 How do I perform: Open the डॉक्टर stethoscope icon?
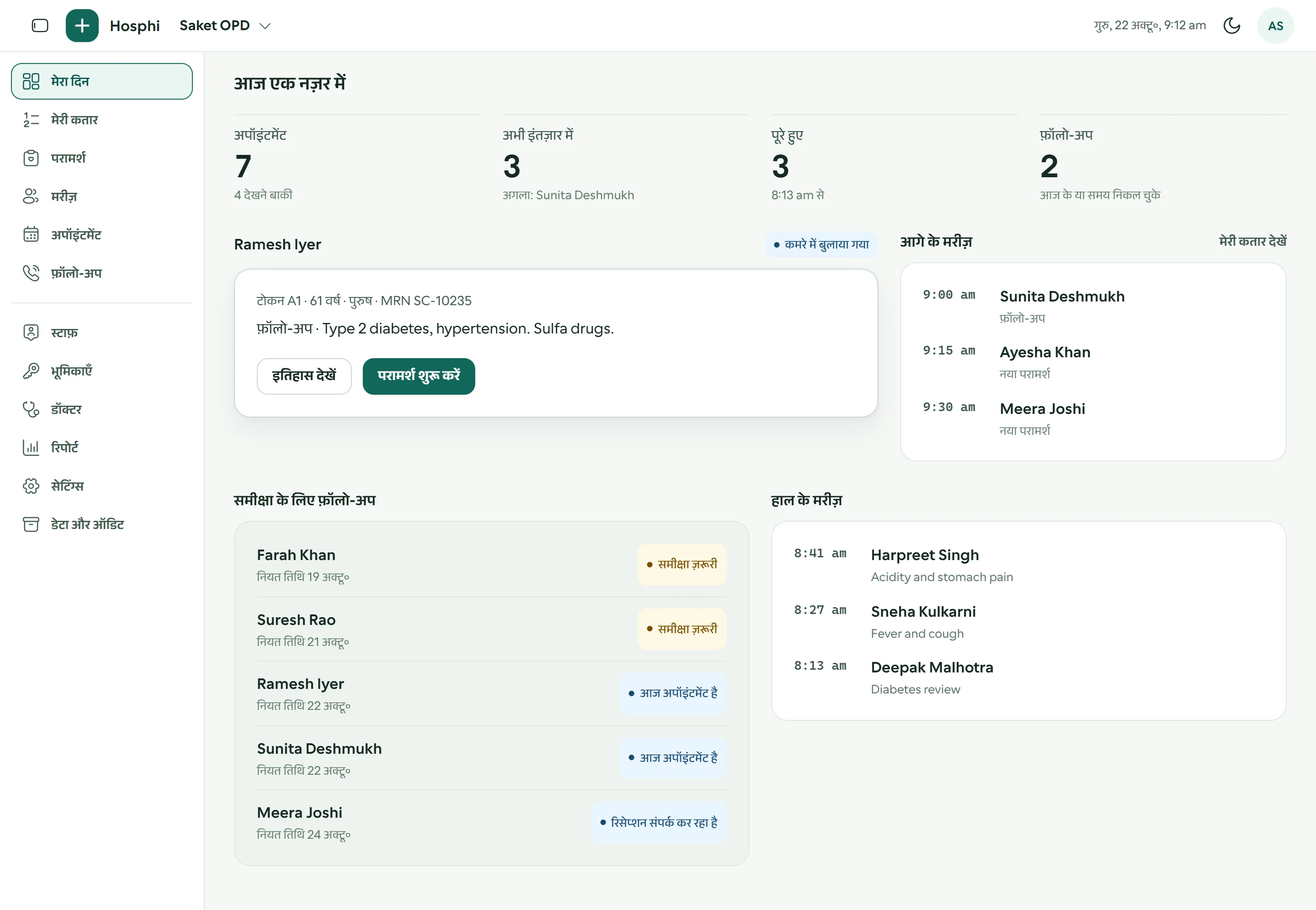click(31, 409)
